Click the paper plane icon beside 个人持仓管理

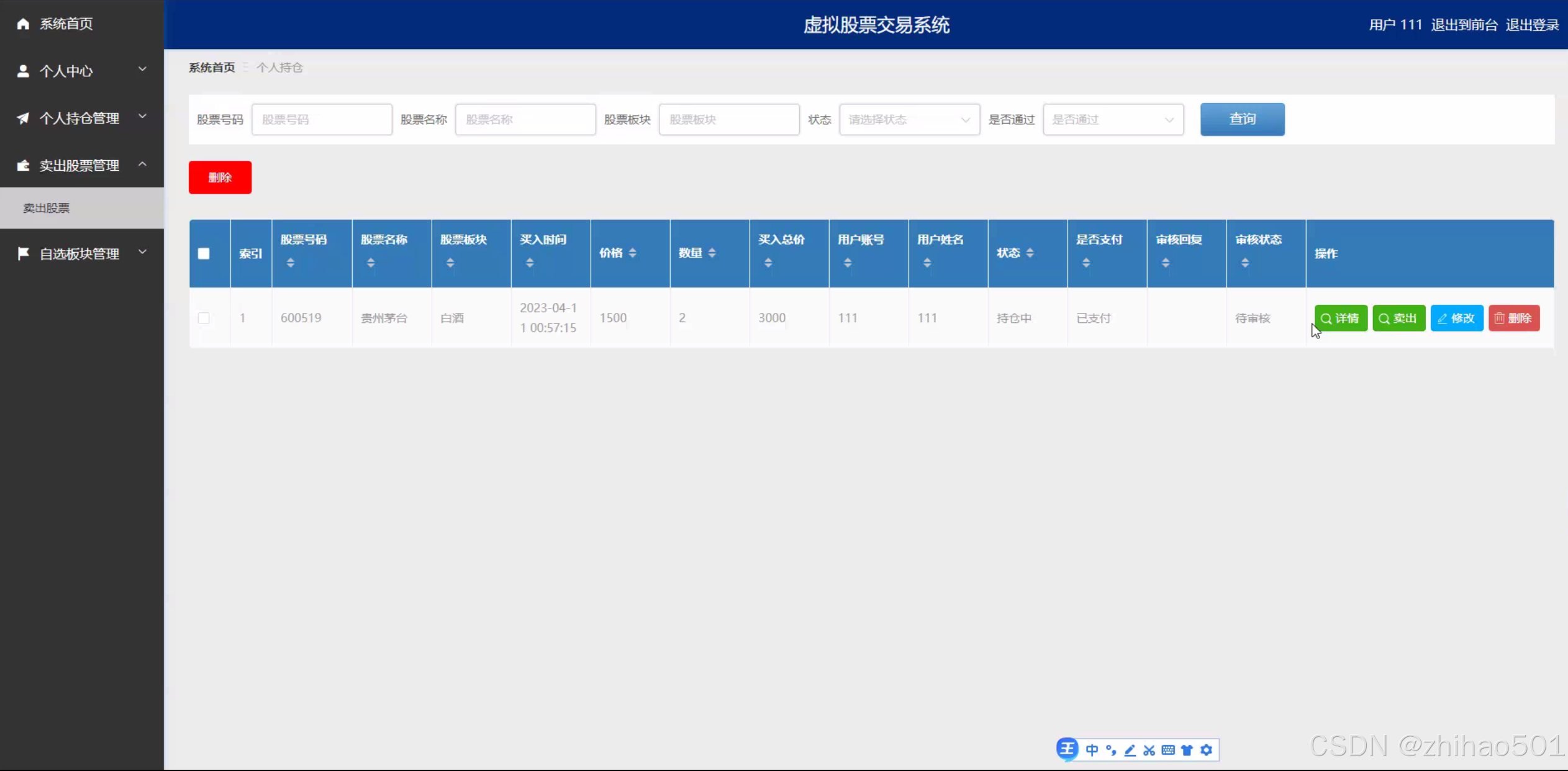point(23,118)
